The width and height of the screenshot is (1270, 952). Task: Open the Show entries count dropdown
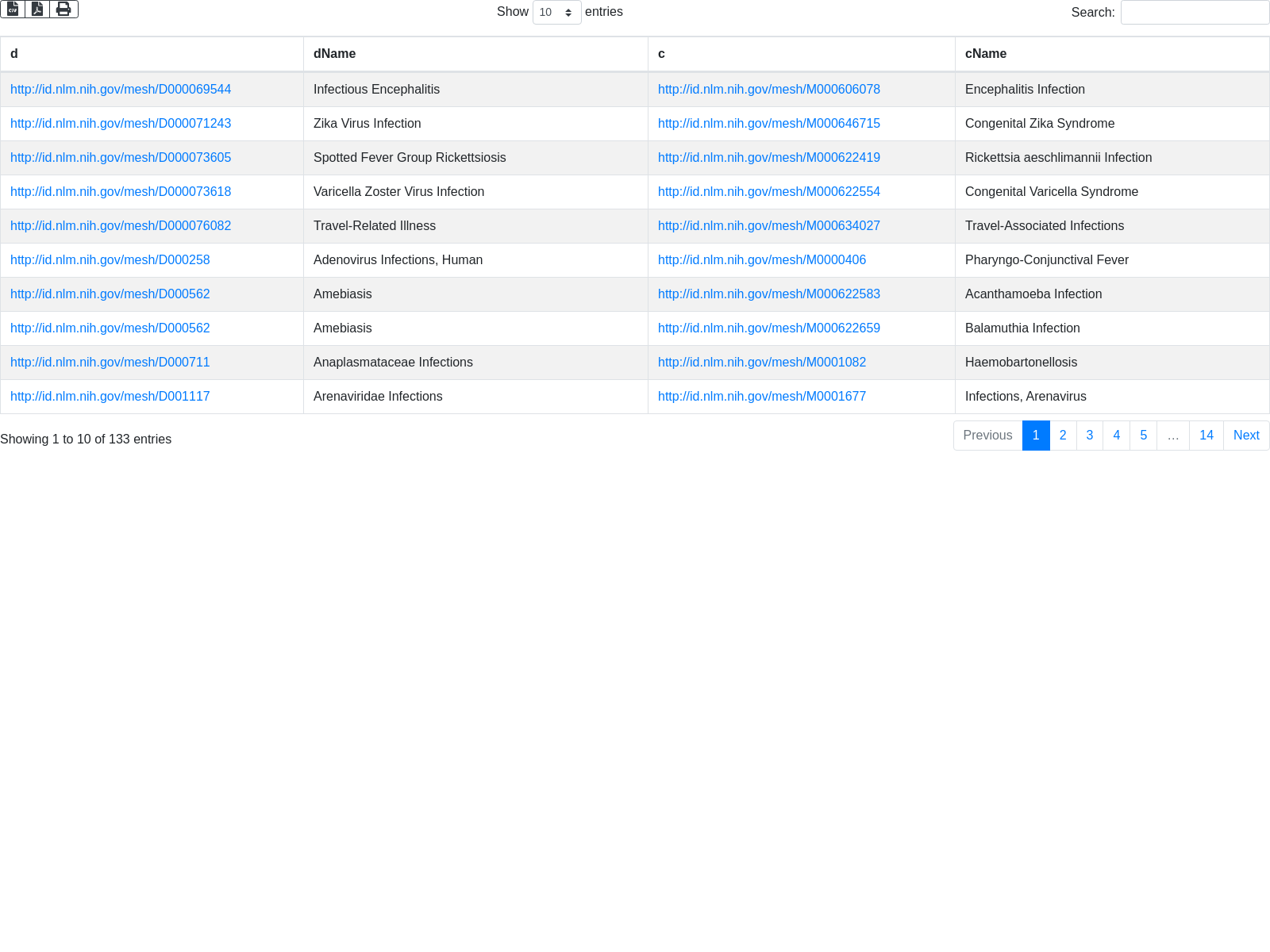coord(556,12)
